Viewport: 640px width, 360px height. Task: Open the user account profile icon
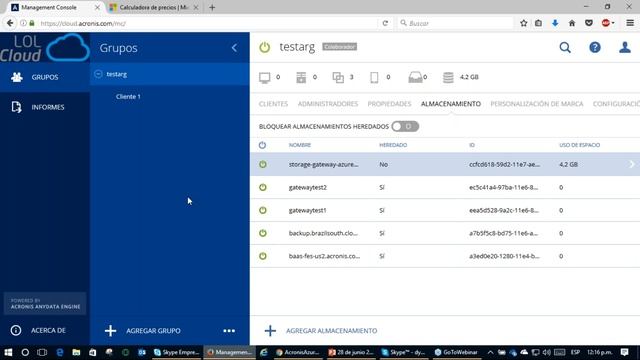(x=624, y=48)
